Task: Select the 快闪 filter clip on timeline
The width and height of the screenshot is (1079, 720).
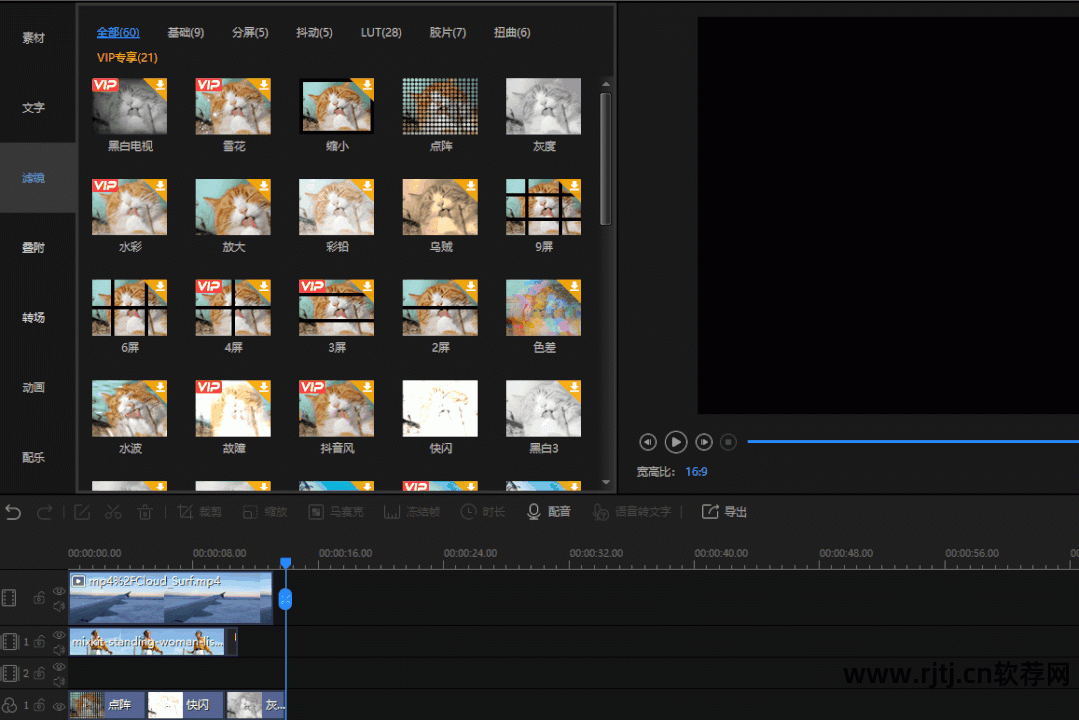Action: (185, 705)
